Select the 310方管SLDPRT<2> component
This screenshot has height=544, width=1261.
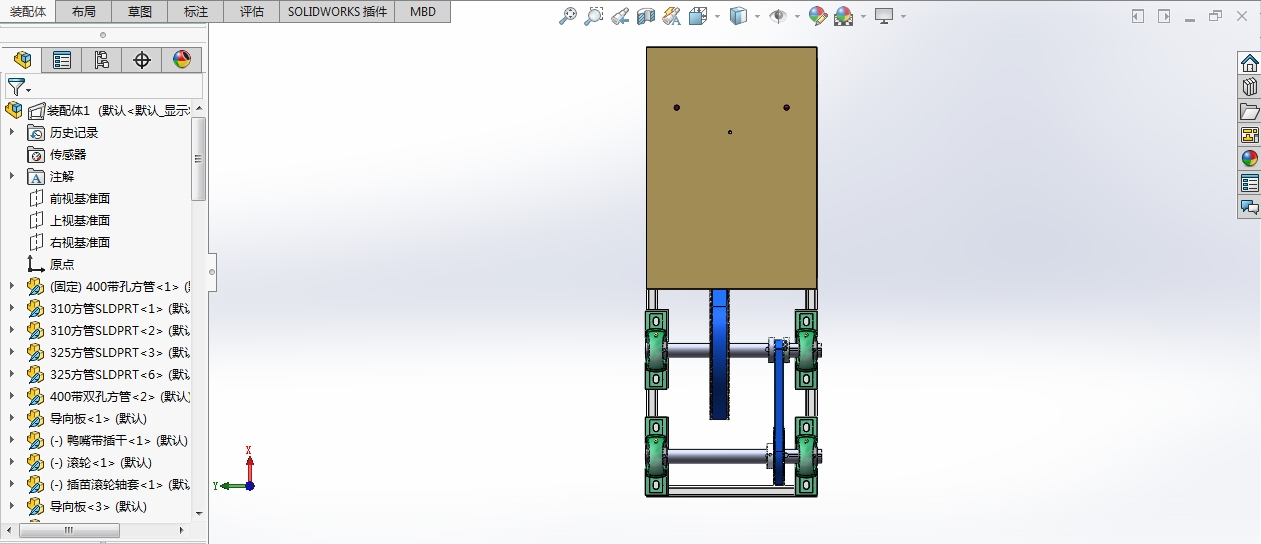click(x=119, y=330)
